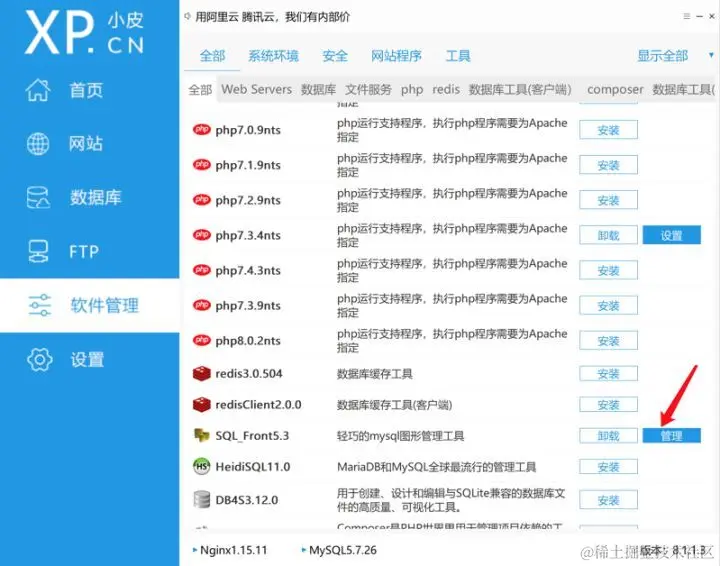Click the HeidiSQL11.0 icon
The width and height of the screenshot is (720, 566).
click(202, 466)
